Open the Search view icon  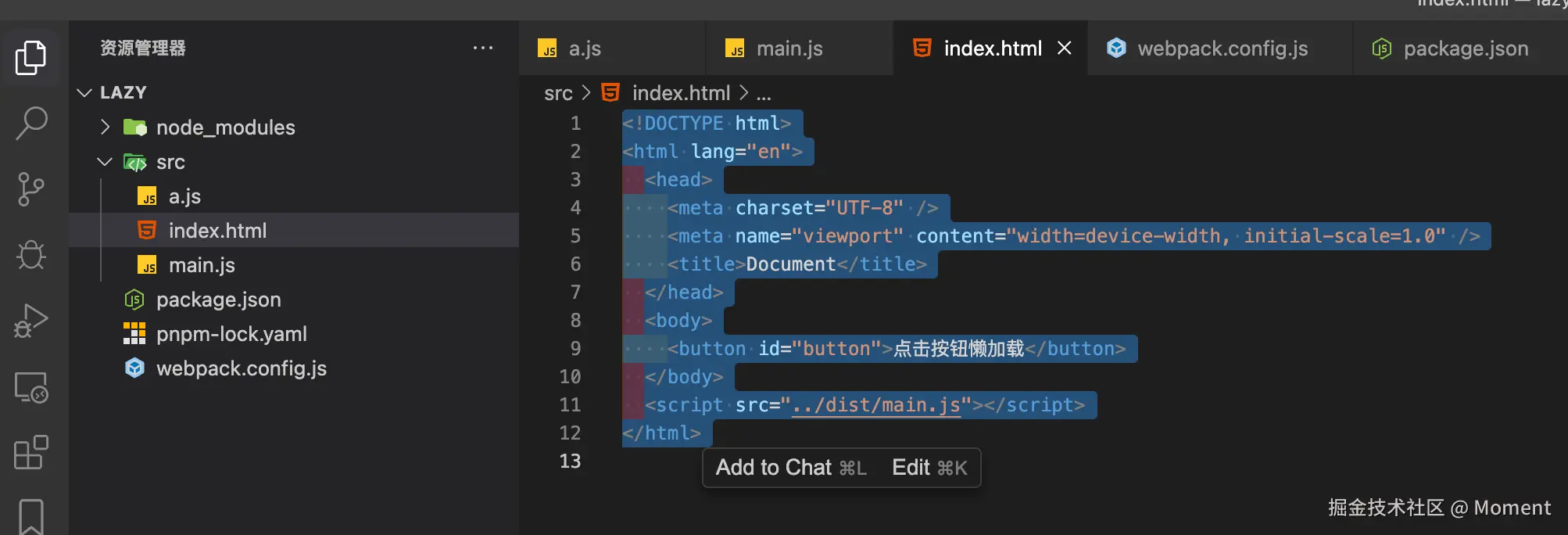[31, 123]
